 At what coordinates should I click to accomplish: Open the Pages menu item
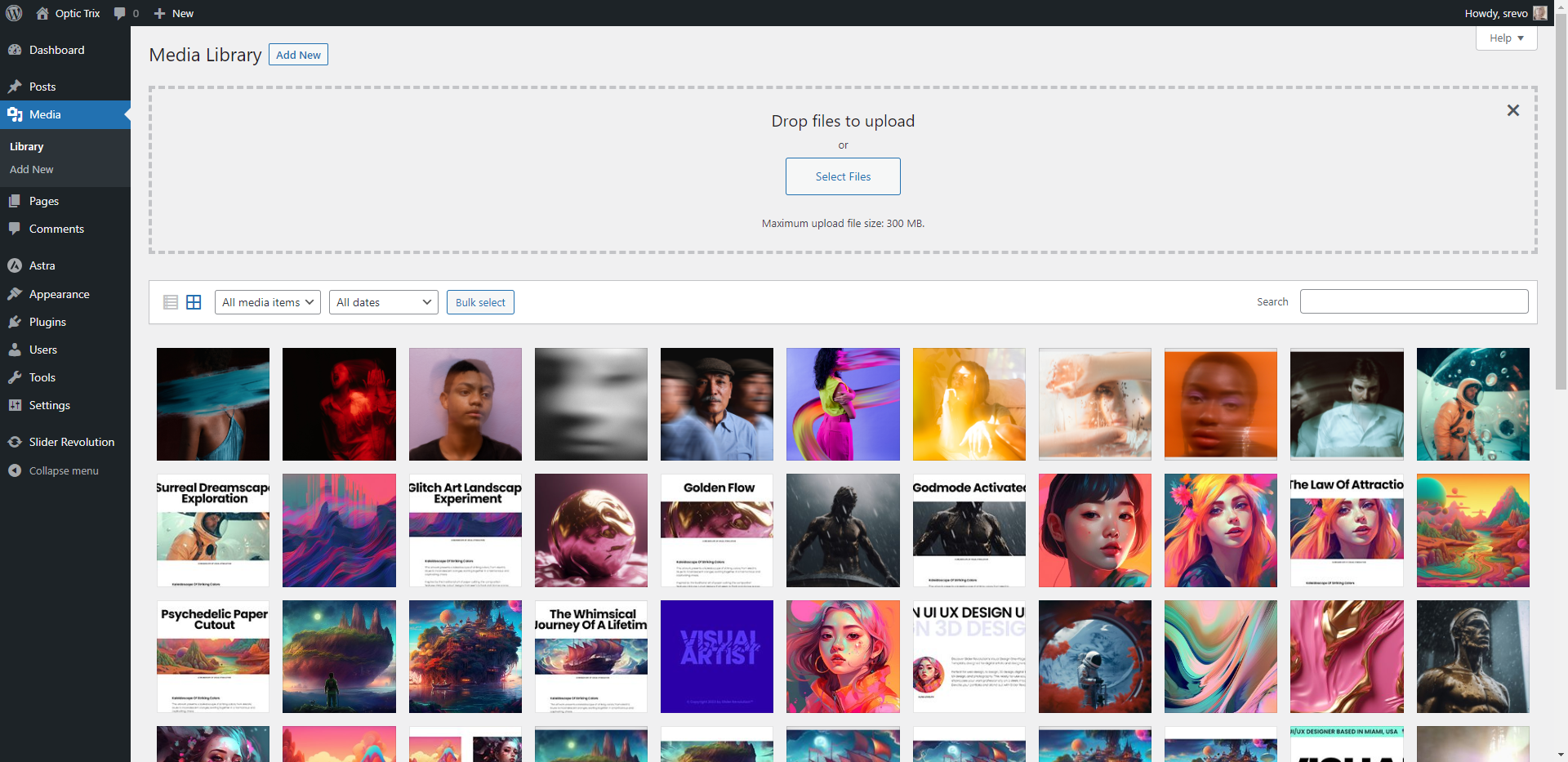[65, 201]
